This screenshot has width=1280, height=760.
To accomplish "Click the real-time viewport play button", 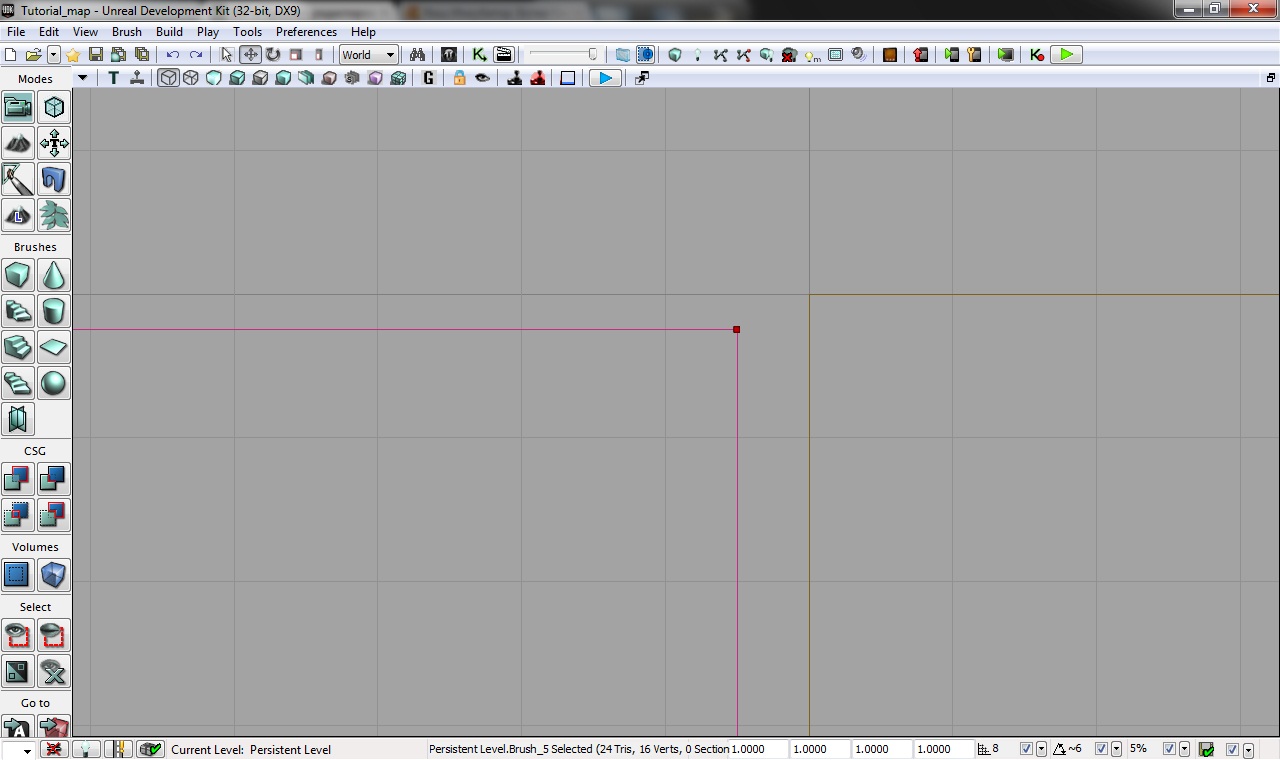I will coord(605,78).
